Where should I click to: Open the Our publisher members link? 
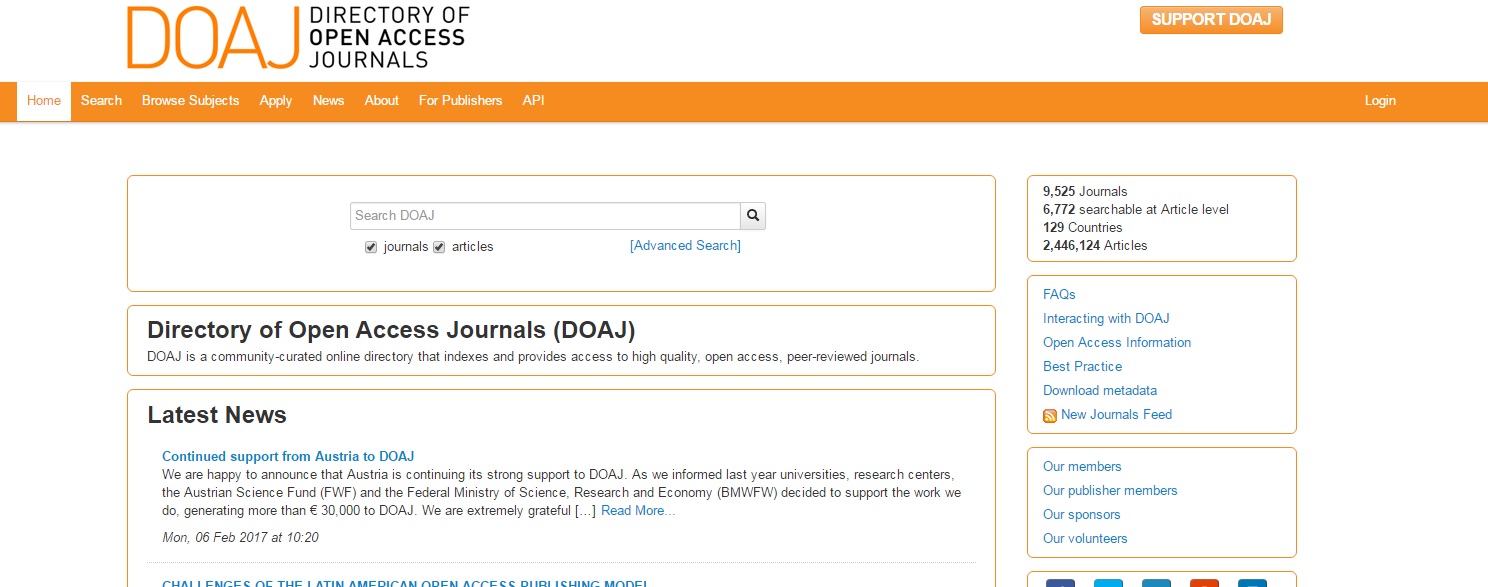(x=1110, y=491)
